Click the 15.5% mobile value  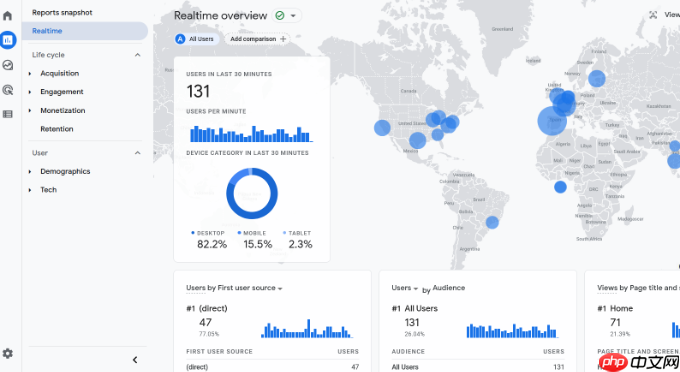[x=258, y=245]
